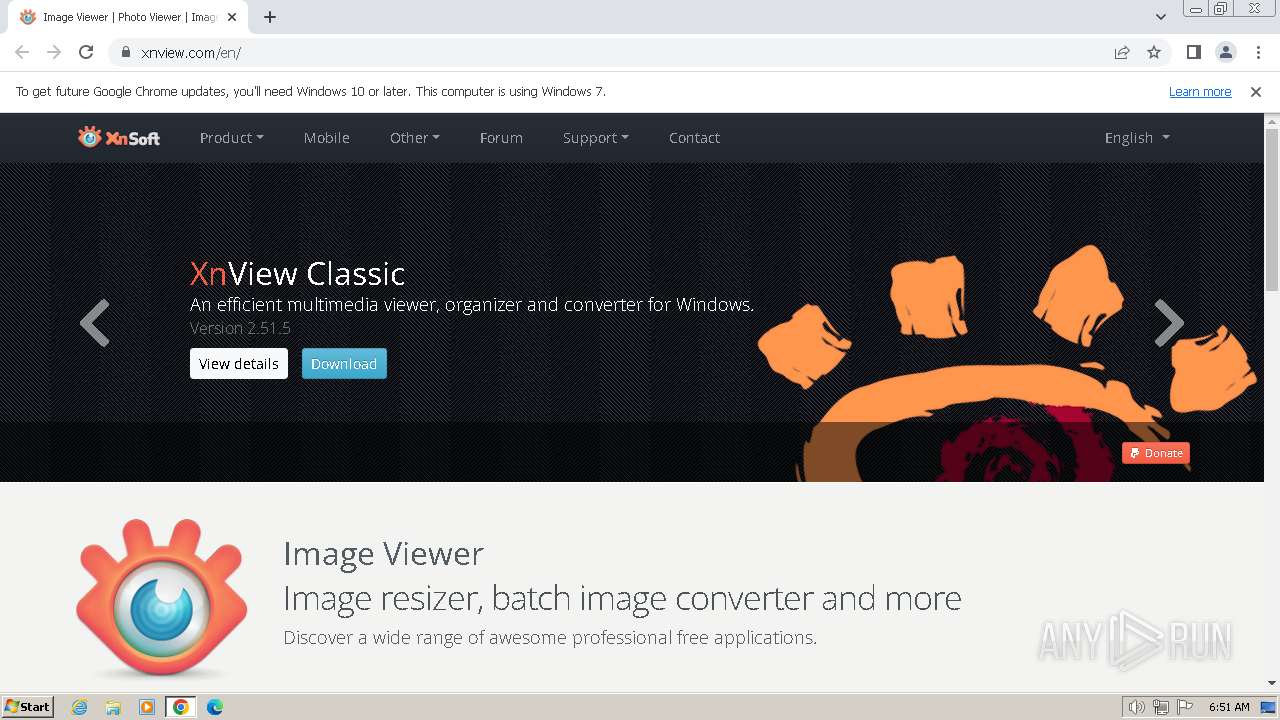View site info via padlock icon
Screen dimensions: 1280x720
[x=125, y=52]
